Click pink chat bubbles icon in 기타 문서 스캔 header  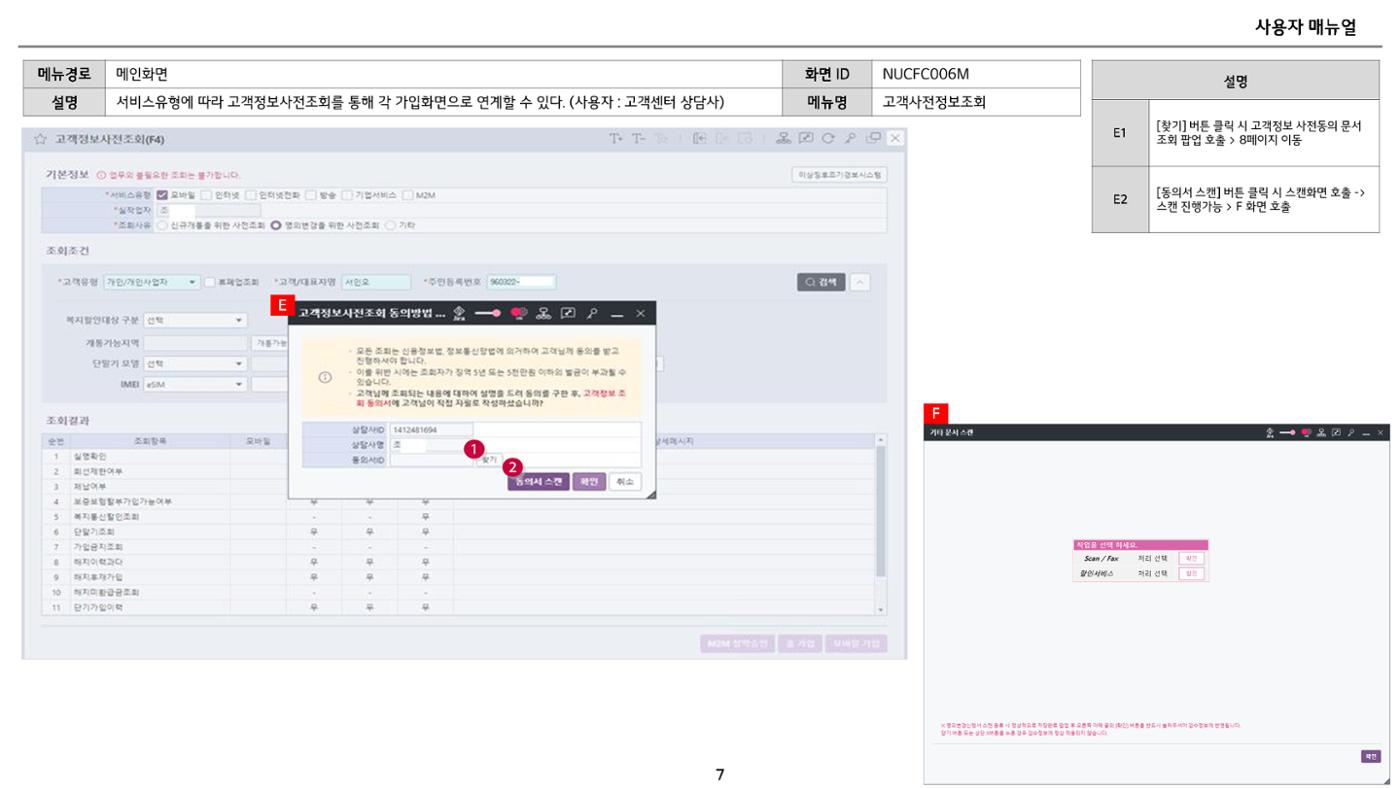[x=1306, y=432]
